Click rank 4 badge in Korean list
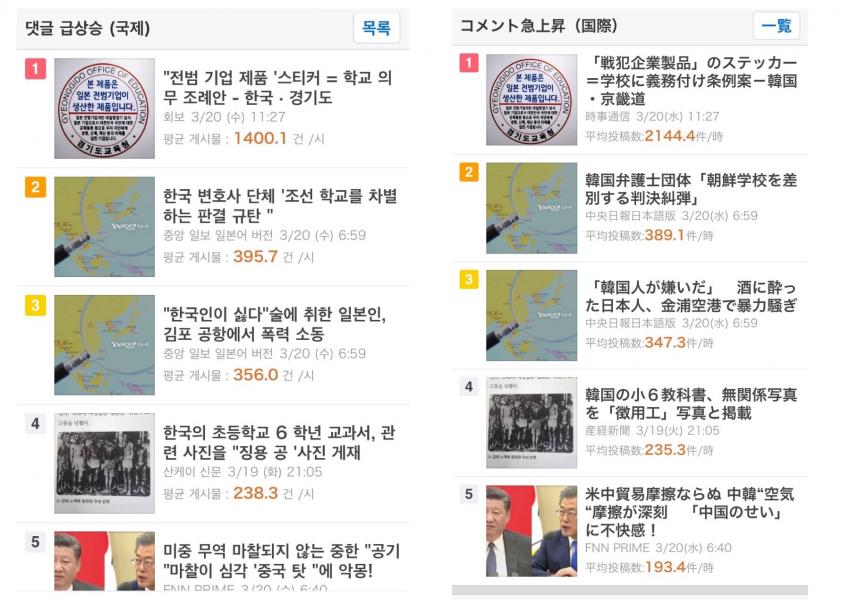Viewport: 850px width, 605px height. click(x=35, y=423)
